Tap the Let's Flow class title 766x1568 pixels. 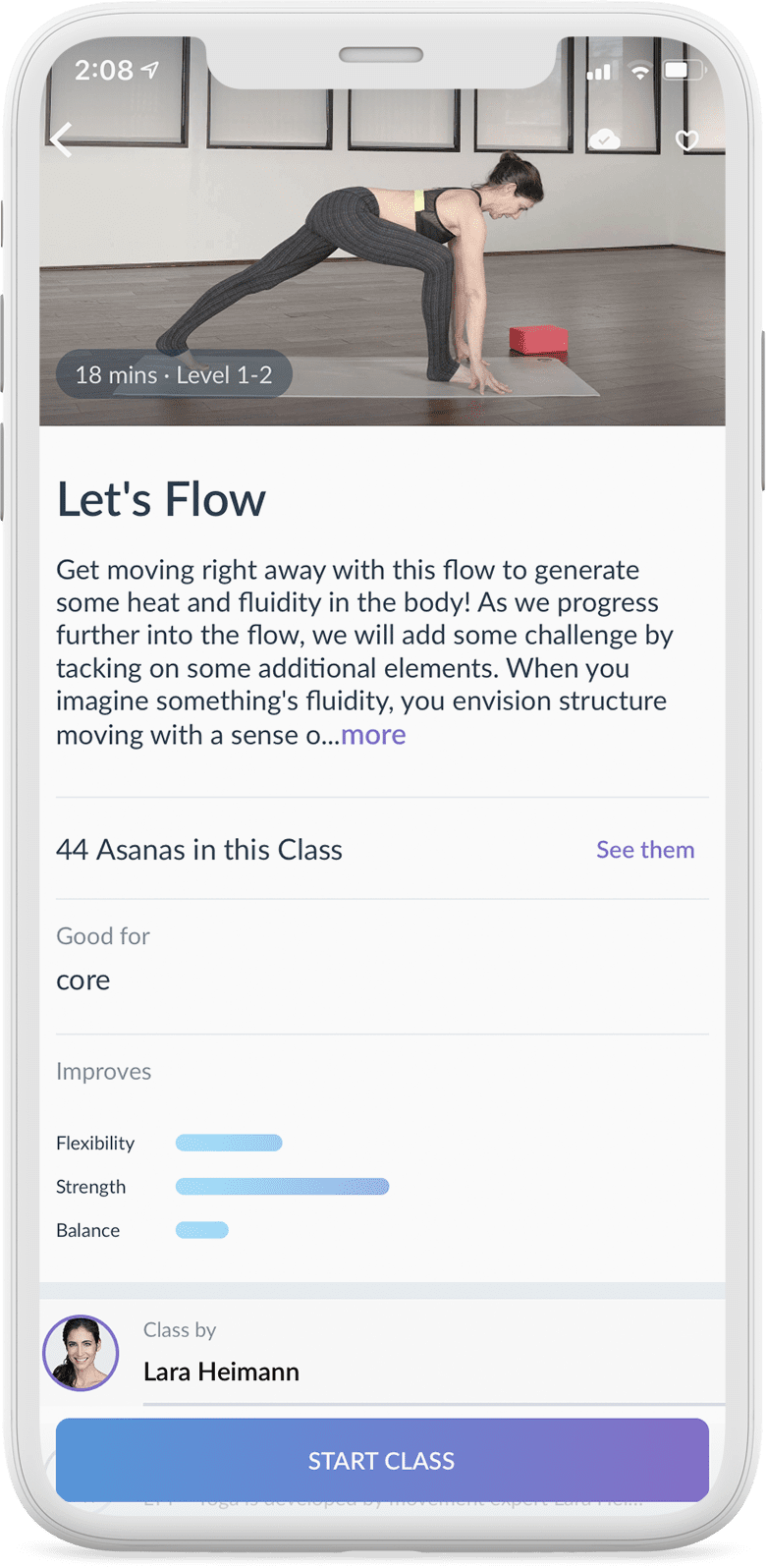pyautogui.click(x=161, y=499)
